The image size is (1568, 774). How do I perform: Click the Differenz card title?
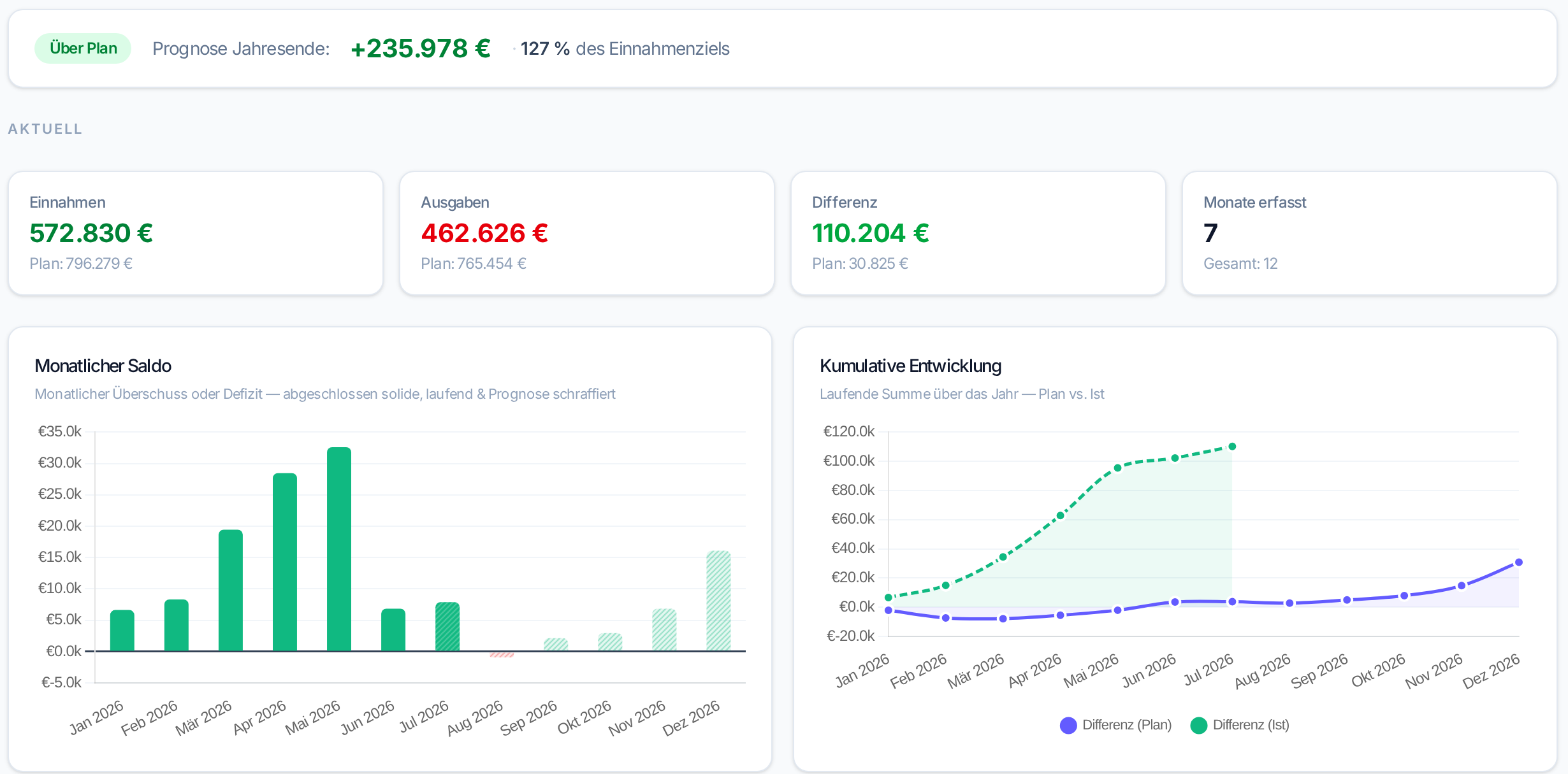point(845,202)
